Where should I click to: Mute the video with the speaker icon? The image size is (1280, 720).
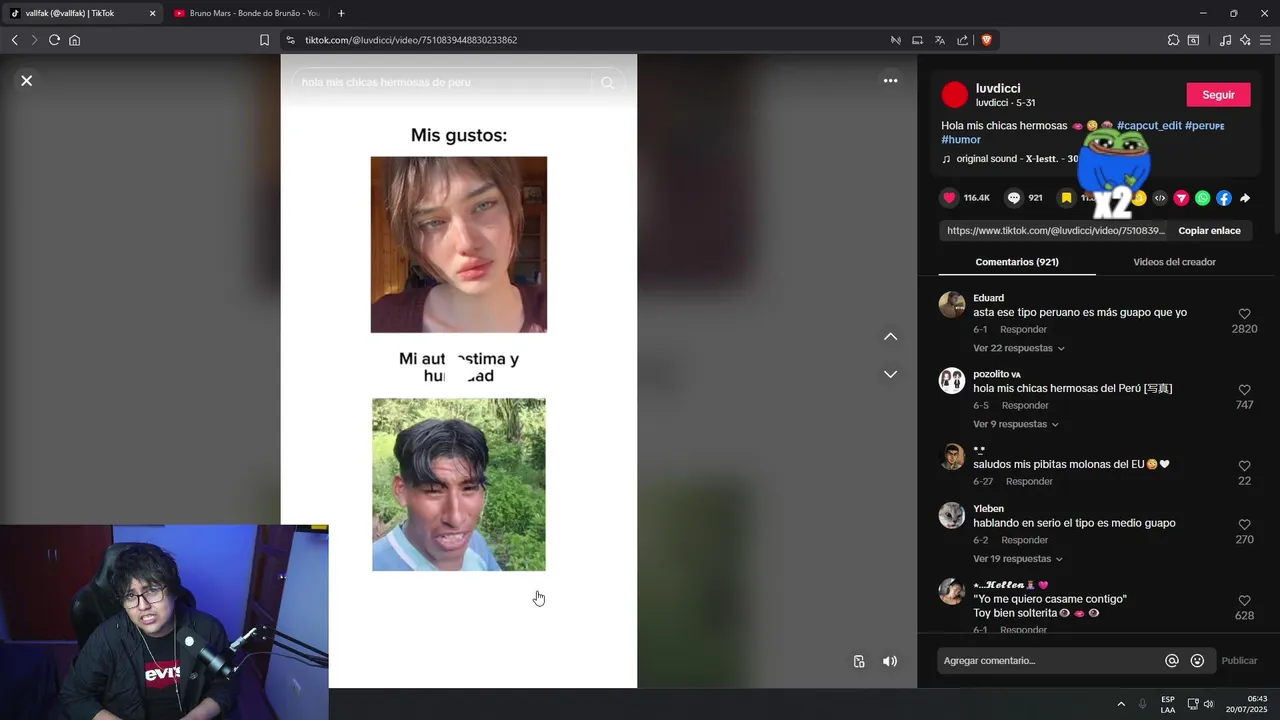coord(890,661)
